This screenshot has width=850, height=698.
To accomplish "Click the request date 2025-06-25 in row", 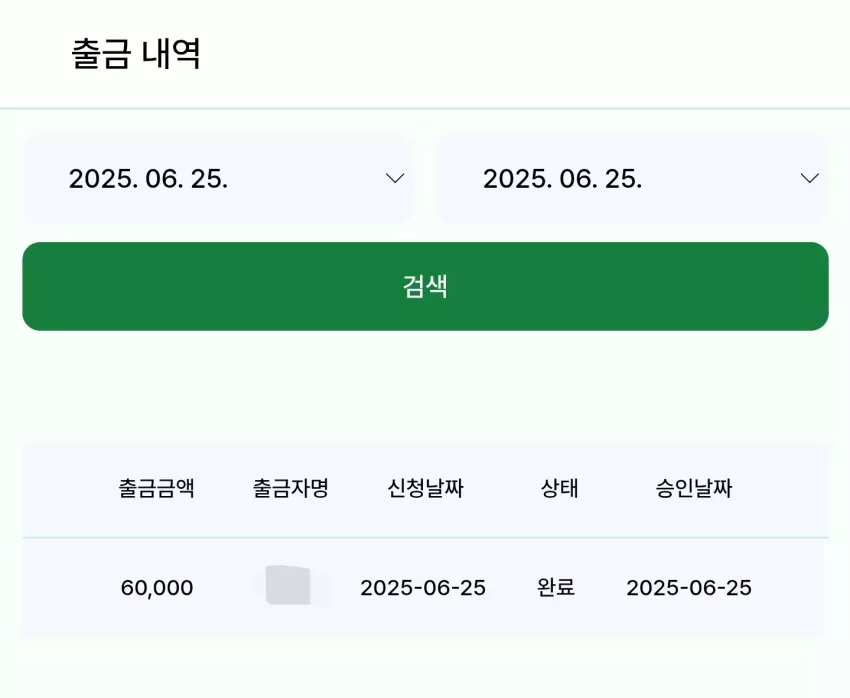I will tap(423, 587).
